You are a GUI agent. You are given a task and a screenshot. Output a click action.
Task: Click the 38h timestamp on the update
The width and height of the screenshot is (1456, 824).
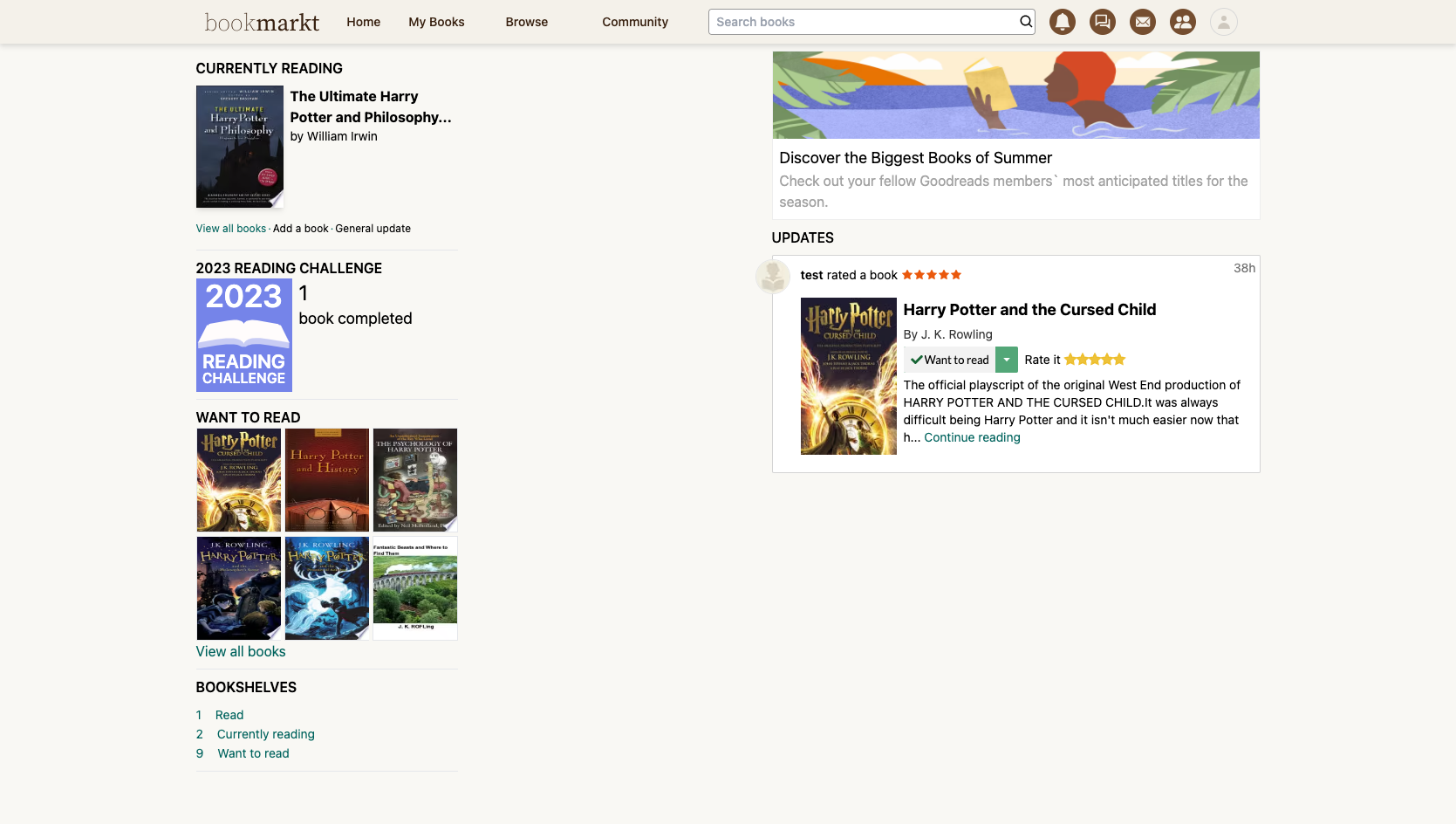point(1244,268)
